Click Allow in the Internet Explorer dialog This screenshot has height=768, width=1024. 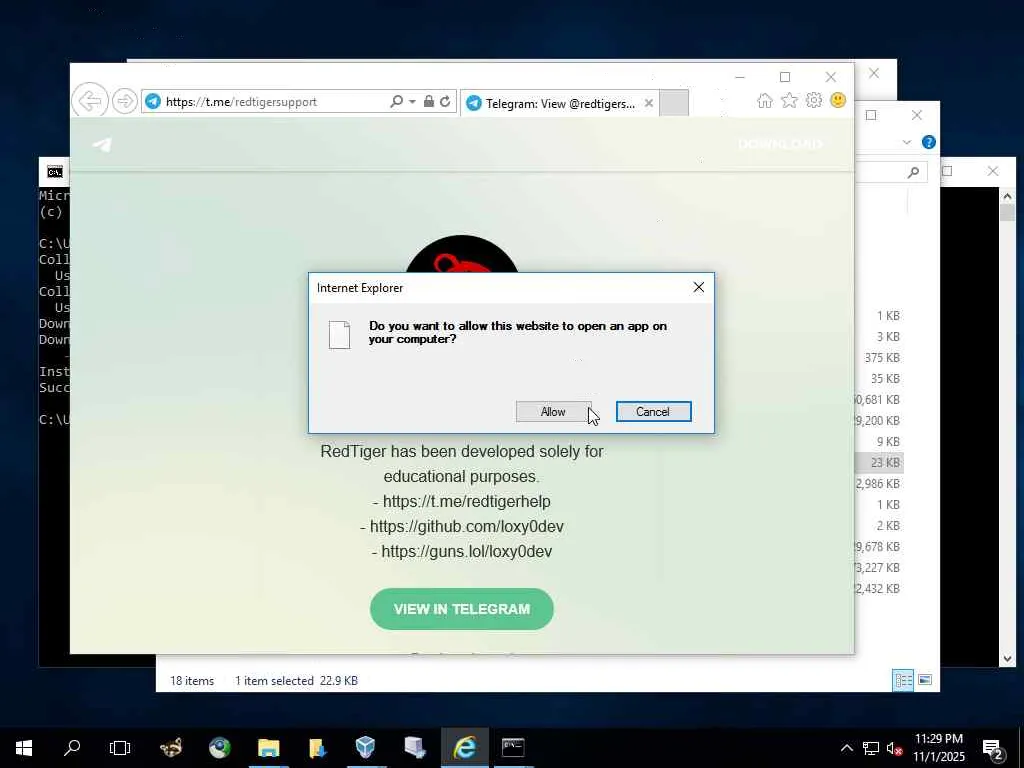pyautogui.click(x=553, y=411)
